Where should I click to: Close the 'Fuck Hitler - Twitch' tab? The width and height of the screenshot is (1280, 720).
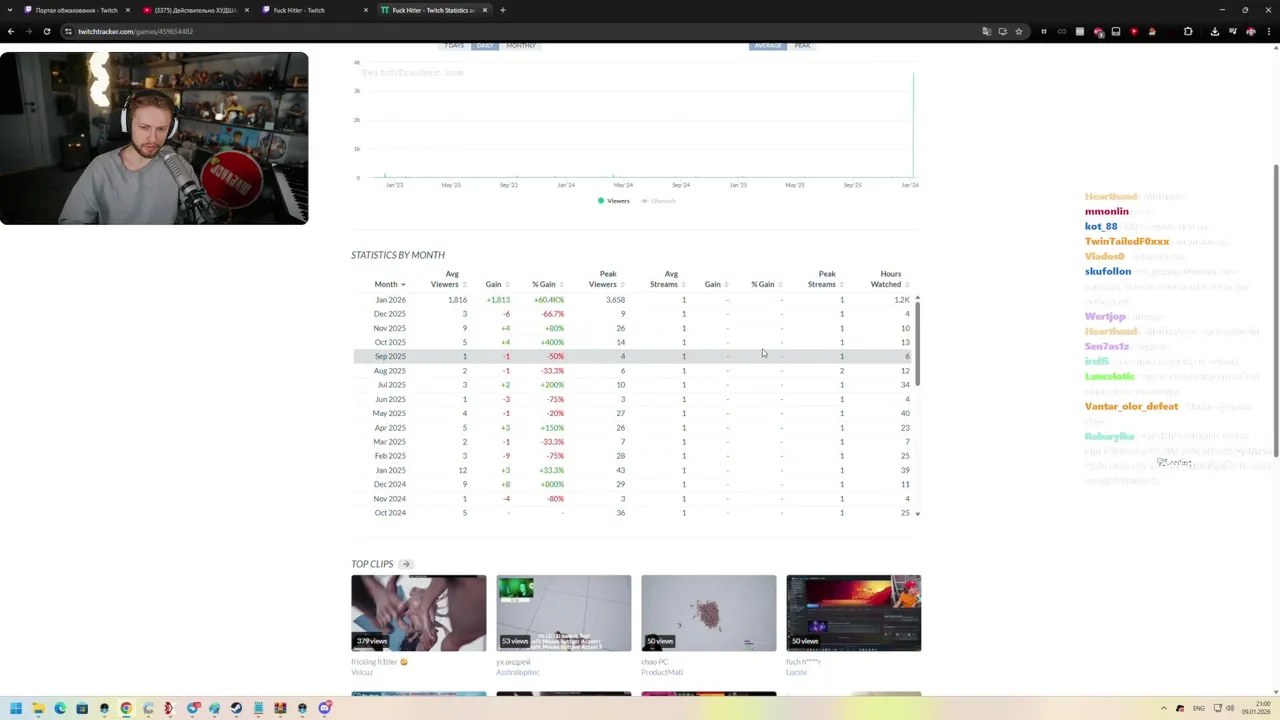[x=366, y=10]
